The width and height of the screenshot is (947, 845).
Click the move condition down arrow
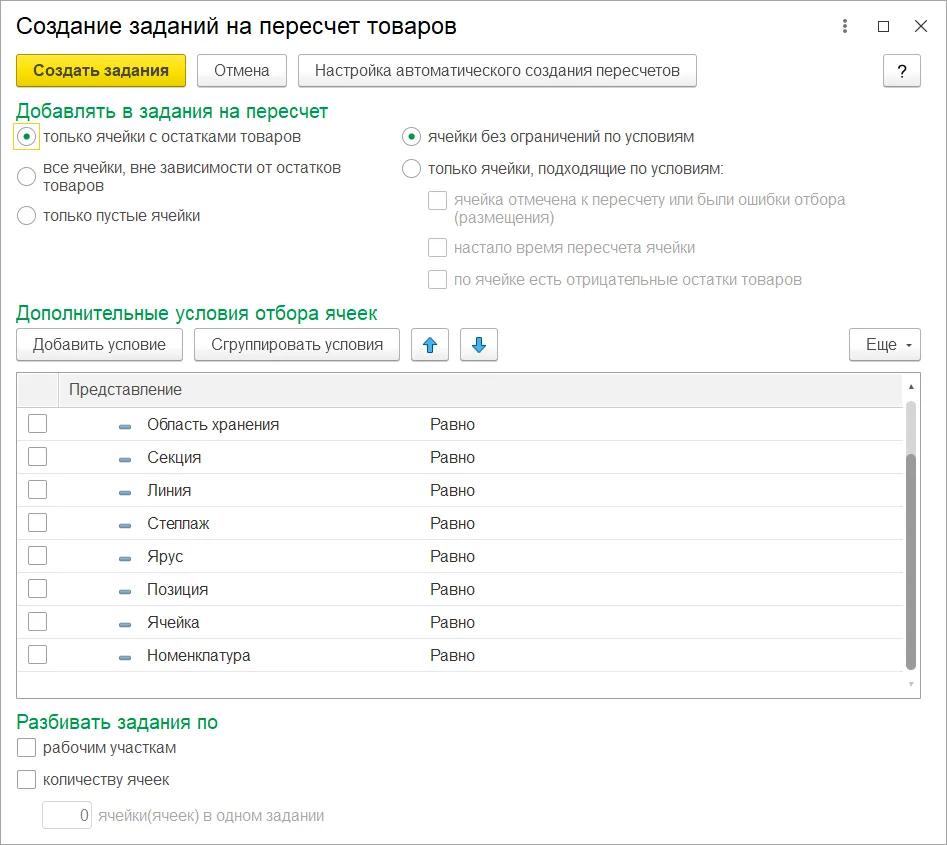[x=479, y=345]
